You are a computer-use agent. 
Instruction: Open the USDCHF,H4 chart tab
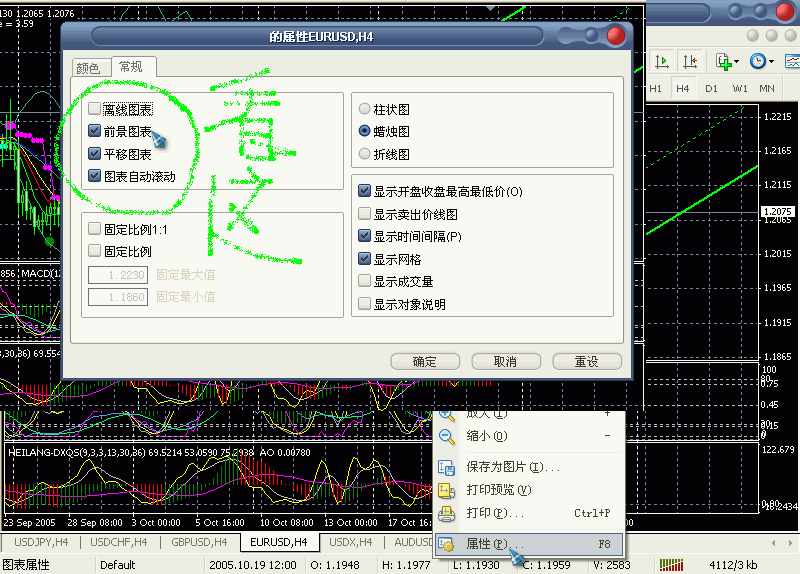coord(119,542)
